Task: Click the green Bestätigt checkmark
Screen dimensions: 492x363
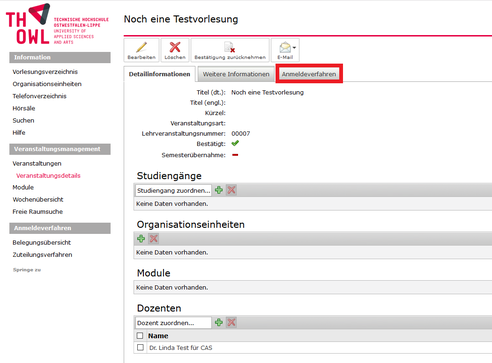Action: (235, 143)
